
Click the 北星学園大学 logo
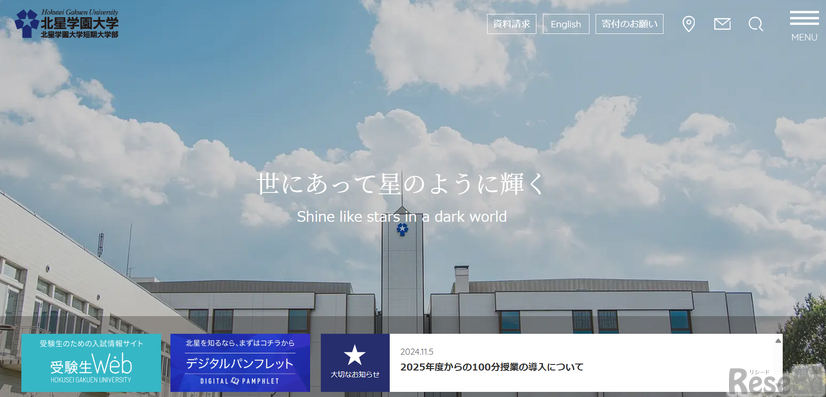[x=67, y=24]
